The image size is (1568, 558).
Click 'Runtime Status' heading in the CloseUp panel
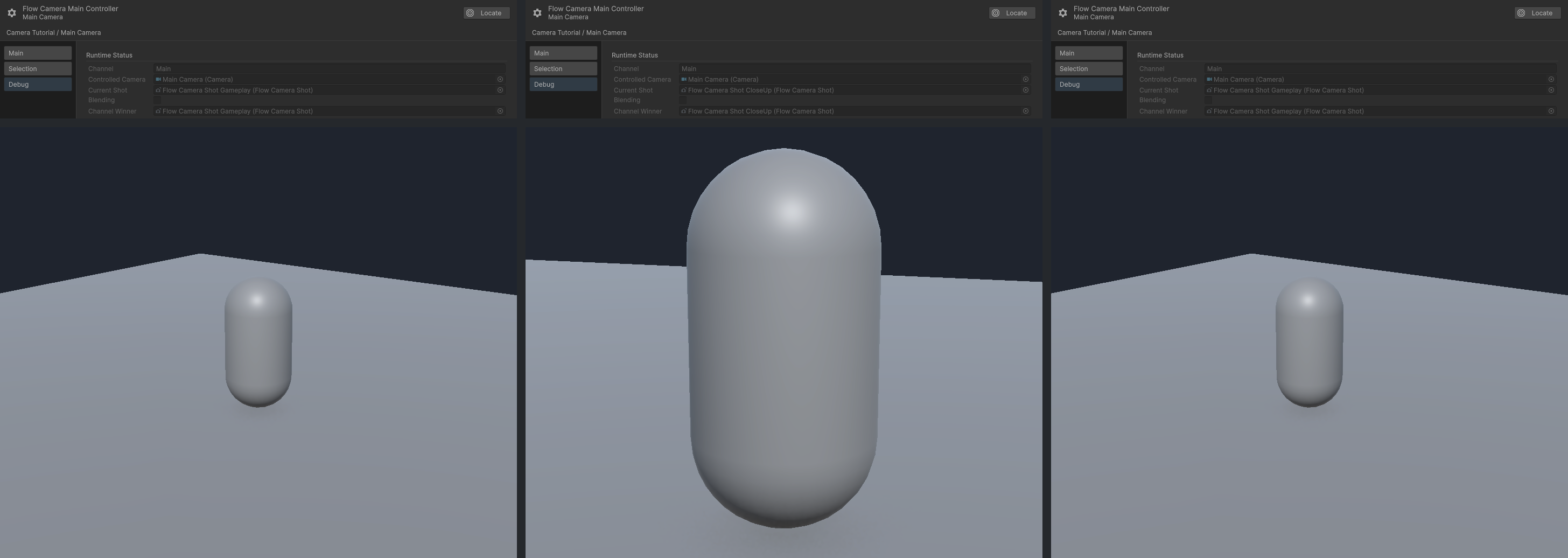(x=634, y=55)
